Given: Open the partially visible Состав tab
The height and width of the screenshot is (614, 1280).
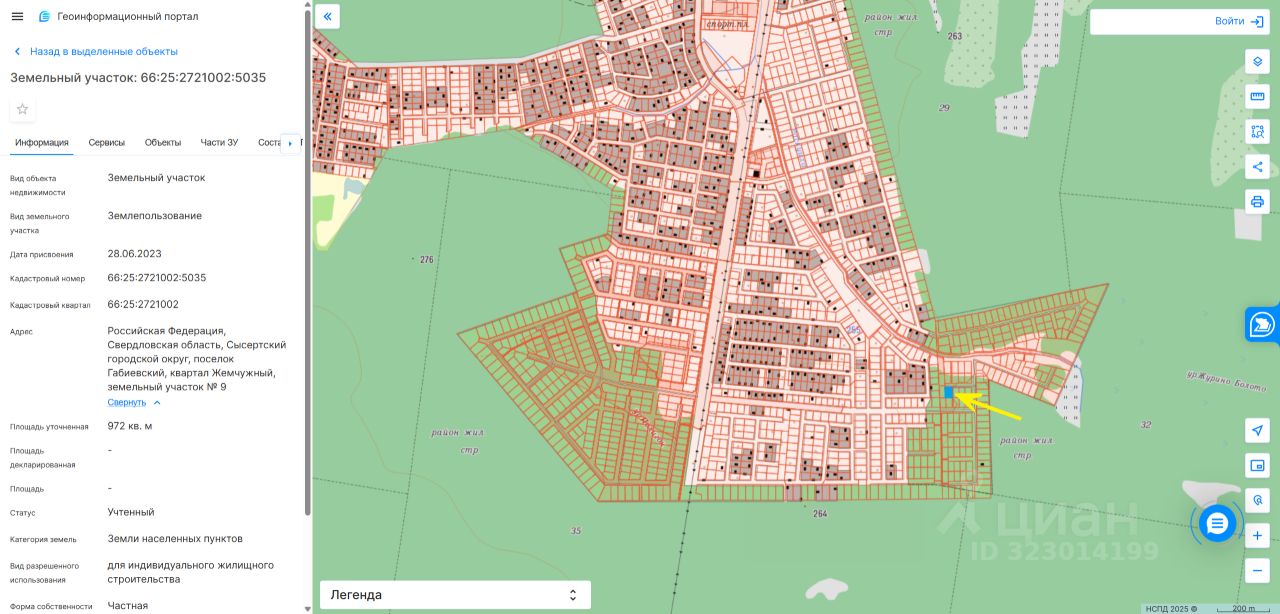Looking at the screenshot, I should point(269,143).
